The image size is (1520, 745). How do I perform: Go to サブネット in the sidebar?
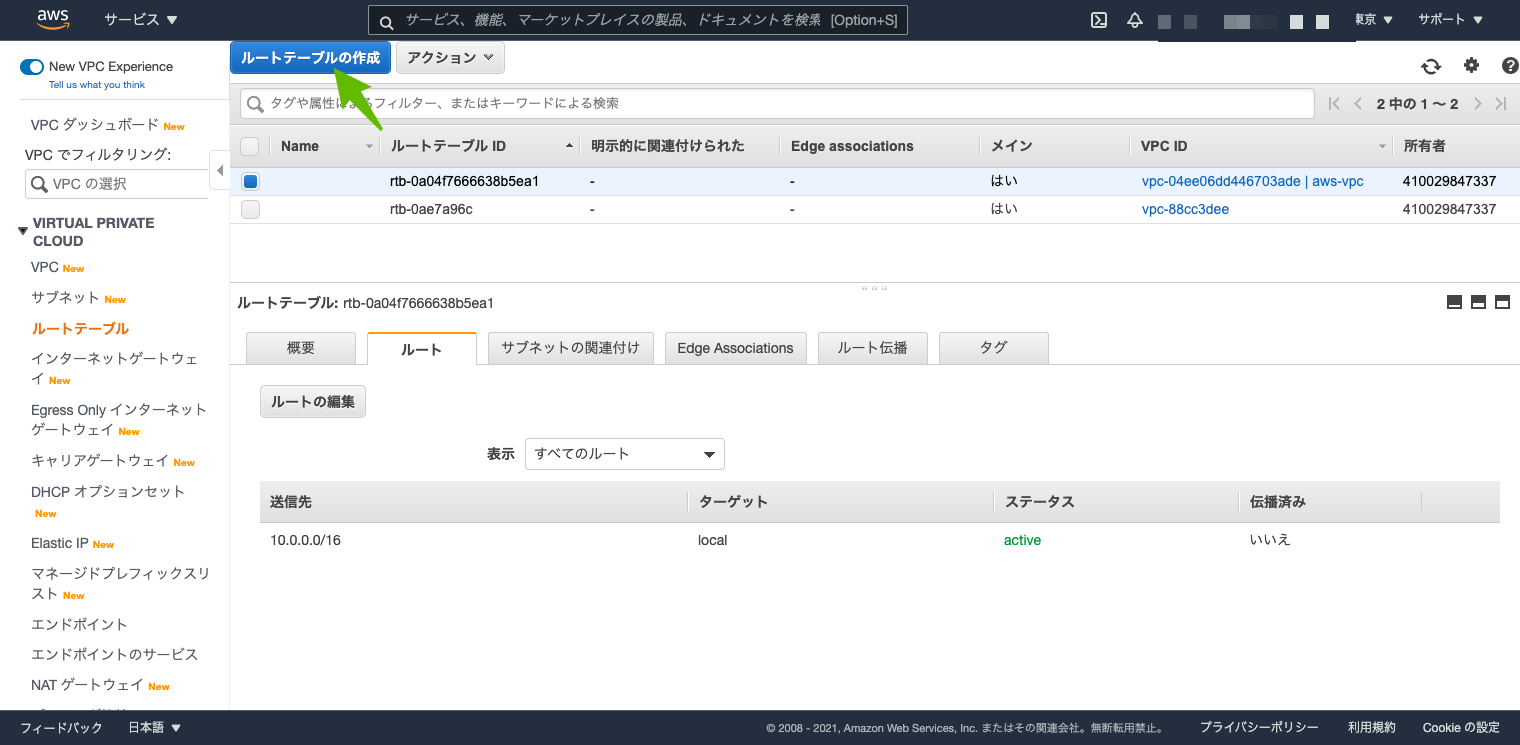pyautogui.click(x=65, y=298)
